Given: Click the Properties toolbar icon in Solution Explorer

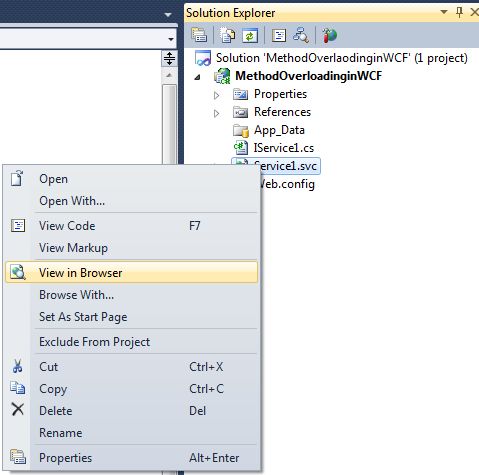Looking at the screenshot, I should [x=199, y=35].
